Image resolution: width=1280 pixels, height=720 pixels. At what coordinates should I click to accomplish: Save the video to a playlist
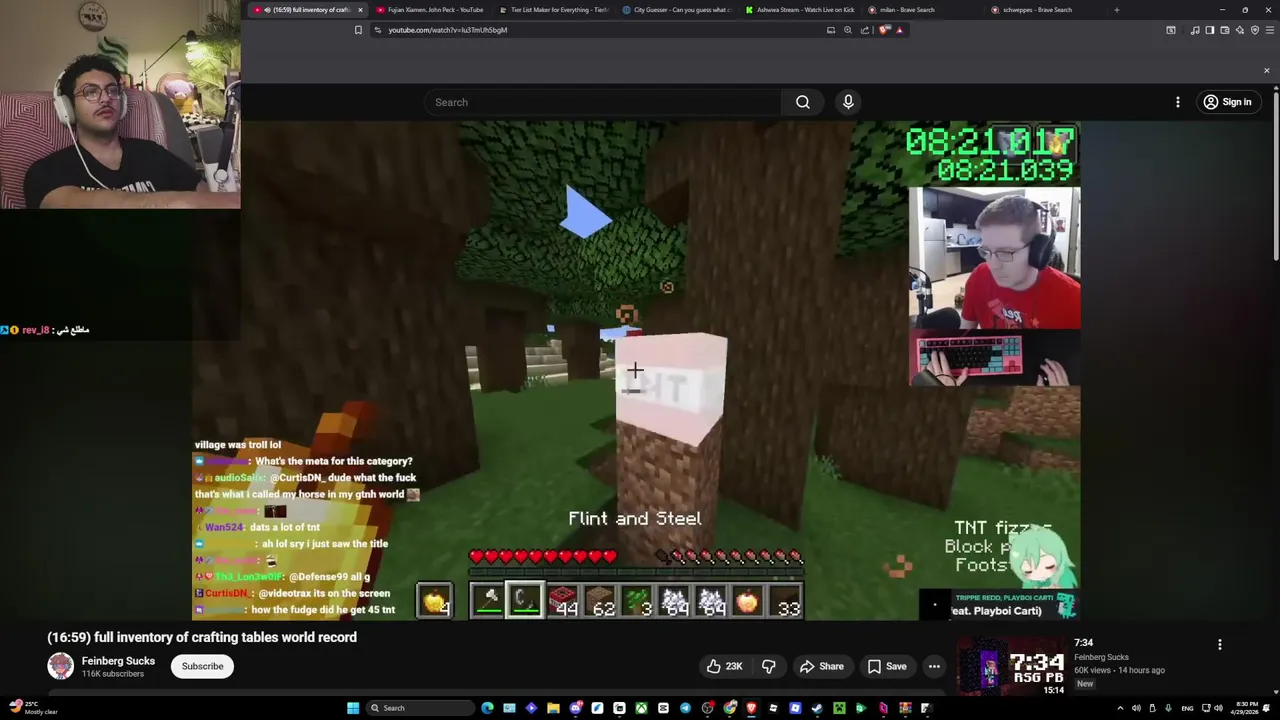click(886, 666)
